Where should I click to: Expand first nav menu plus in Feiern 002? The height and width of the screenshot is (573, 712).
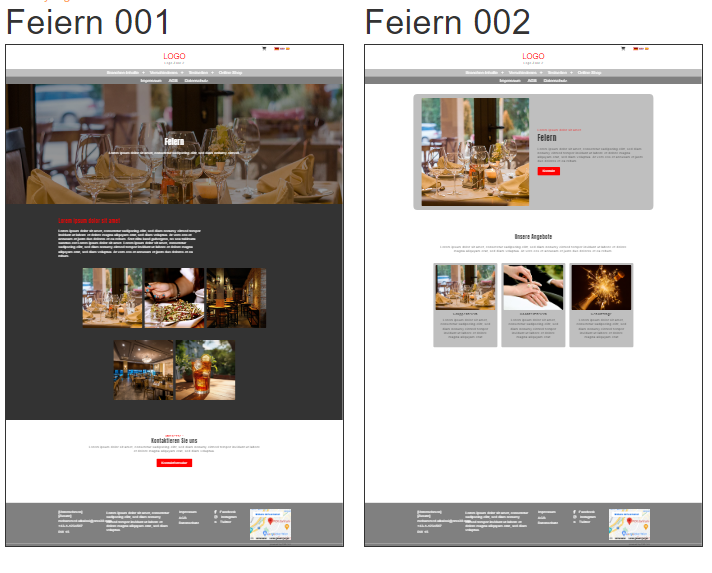pos(502,73)
